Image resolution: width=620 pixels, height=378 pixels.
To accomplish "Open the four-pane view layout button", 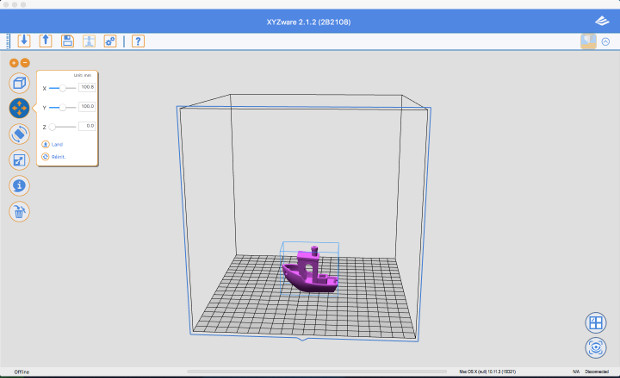I will coord(595,323).
